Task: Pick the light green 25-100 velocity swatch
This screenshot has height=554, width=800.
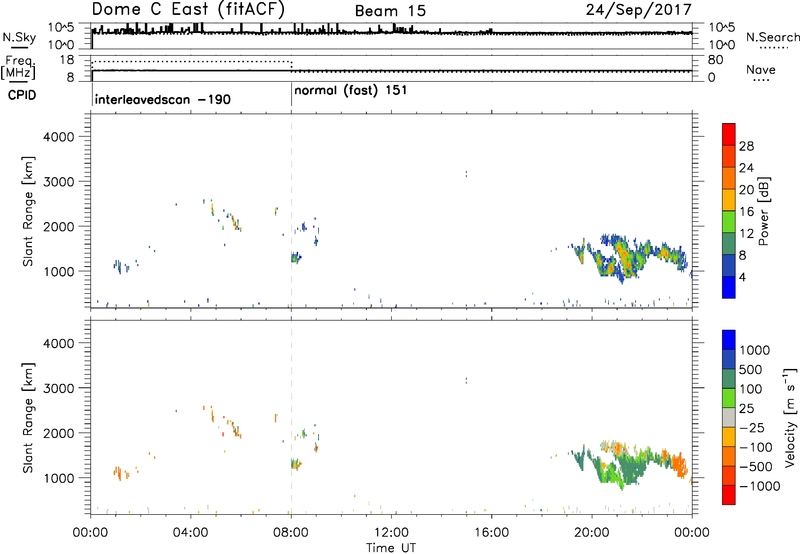Action: pos(729,398)
